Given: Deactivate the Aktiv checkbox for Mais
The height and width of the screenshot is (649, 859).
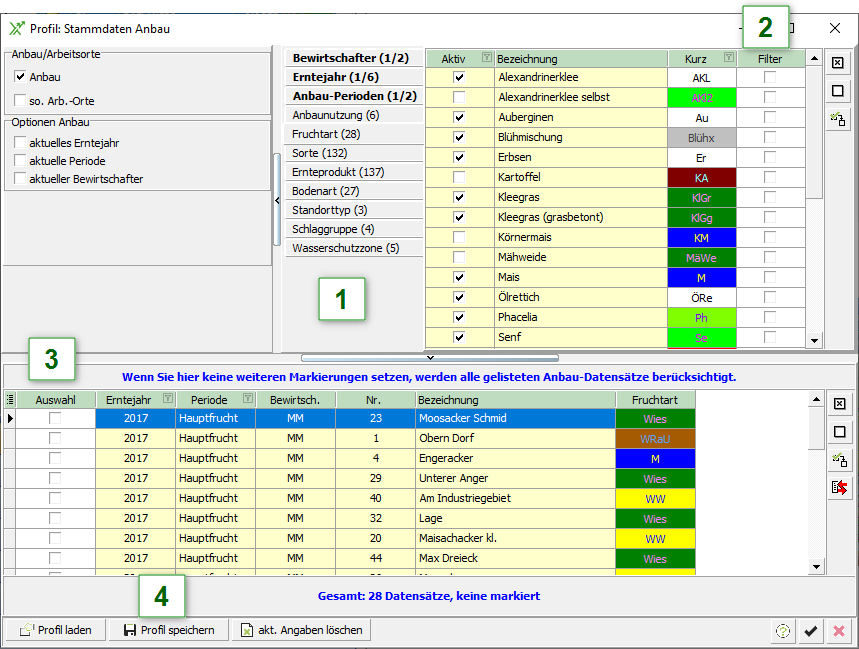Looking at the screenshot, I should click(x=459, y=277).
